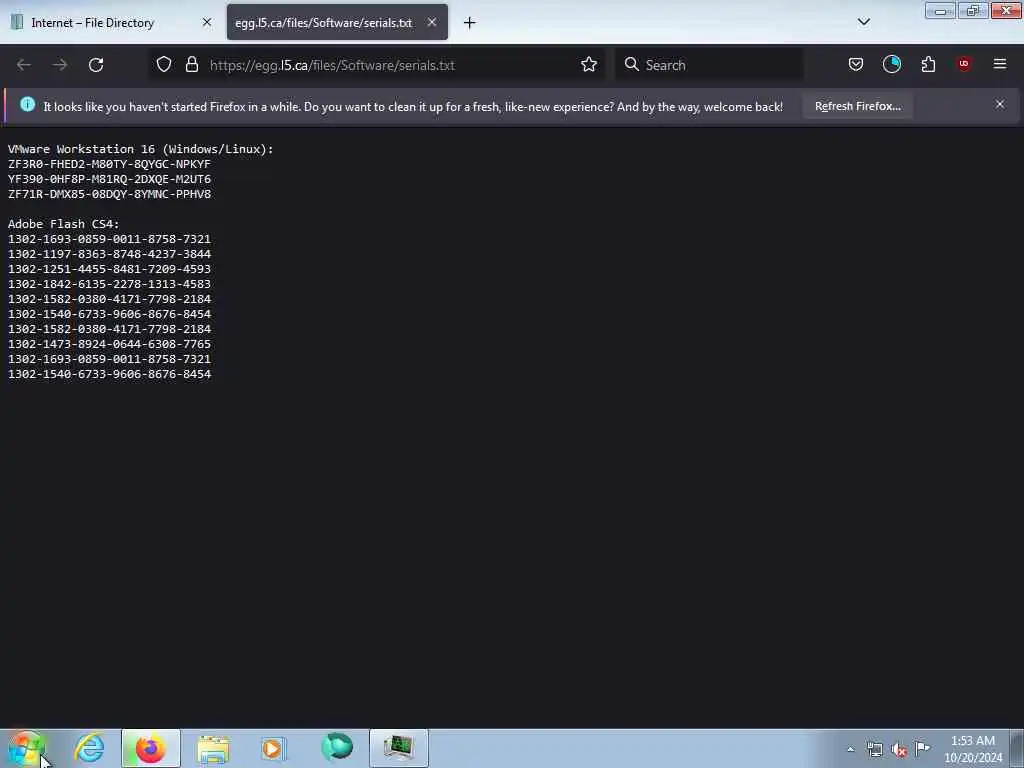The width and height of the screenshot is (1024, 768).
Task: Save page to Pocket
Action: click(x=856, y=65)
